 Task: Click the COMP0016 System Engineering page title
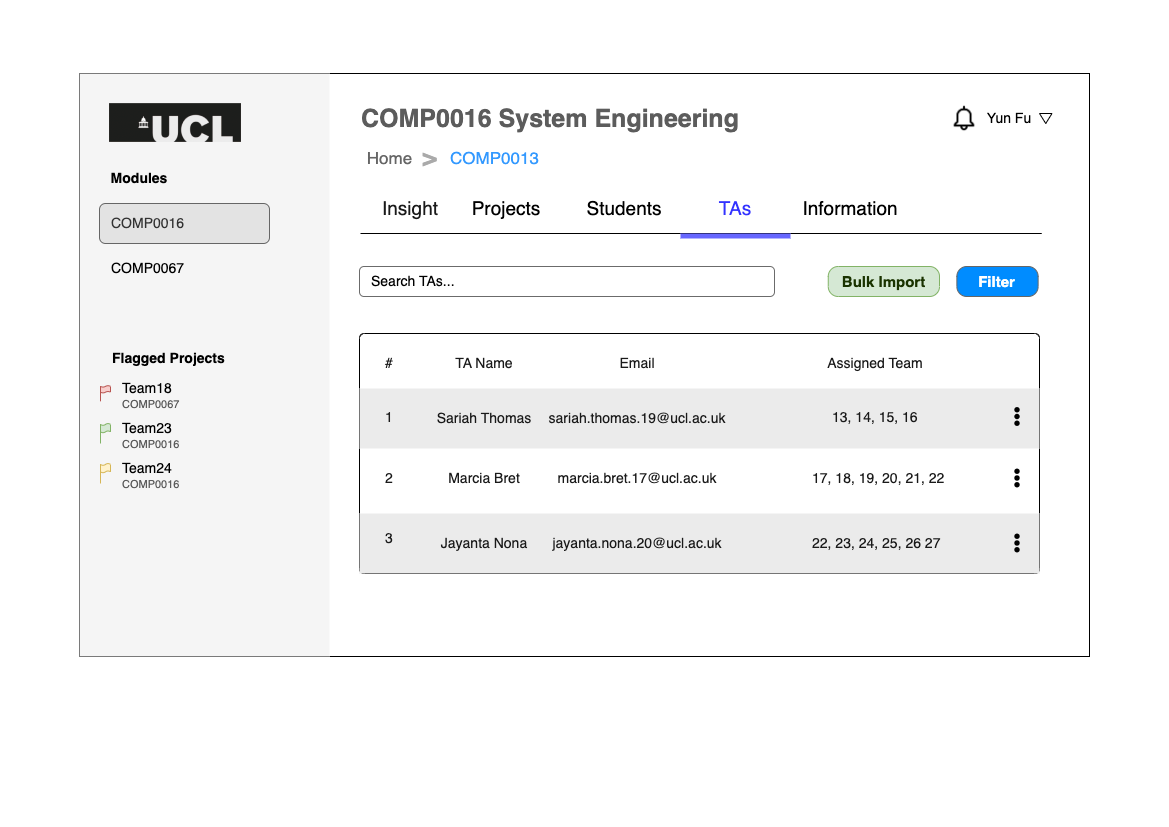[x=550, y=119]
